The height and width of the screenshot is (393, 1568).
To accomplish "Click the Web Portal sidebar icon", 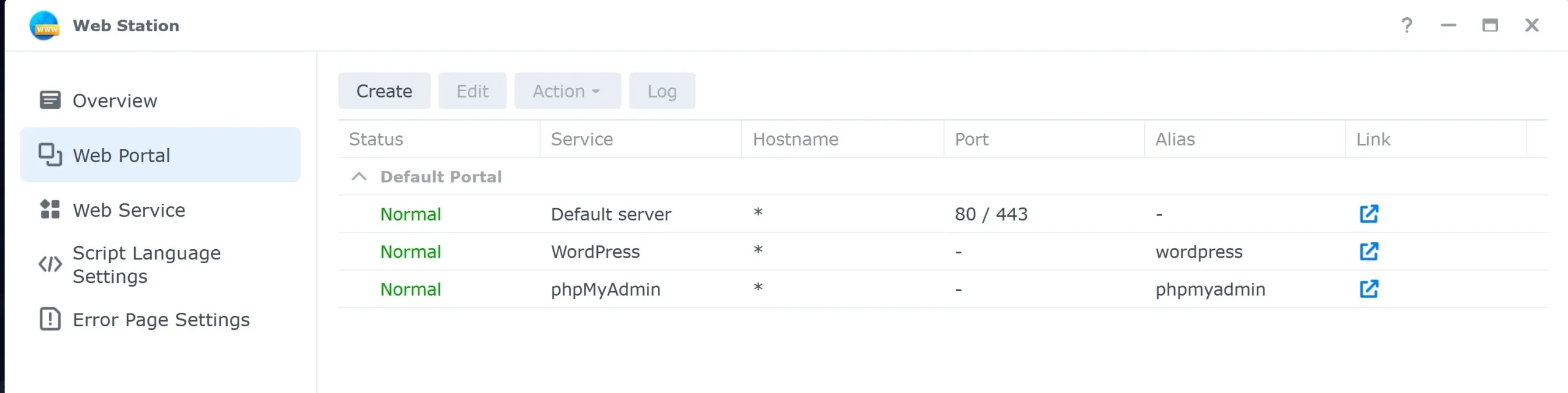I will (x=50, y=154).
